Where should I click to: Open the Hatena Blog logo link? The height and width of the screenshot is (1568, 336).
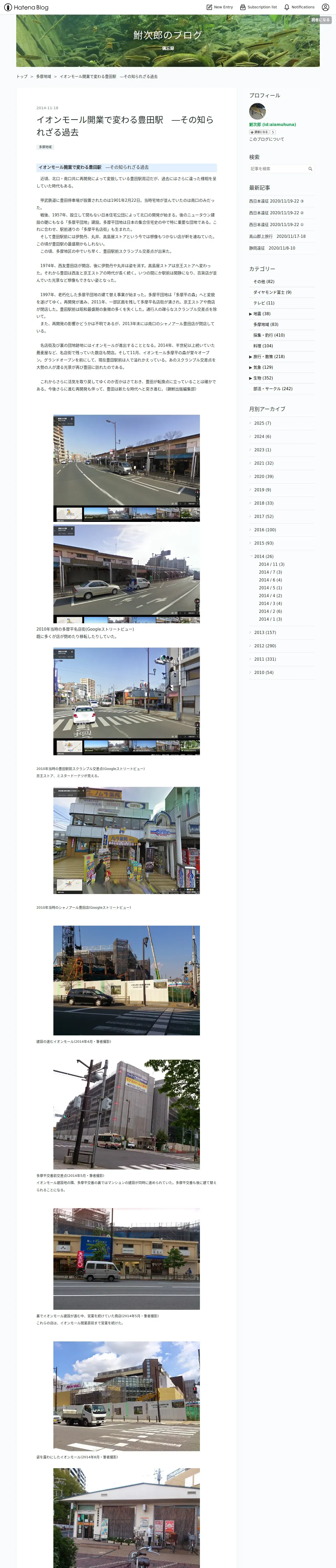[26, 7]
